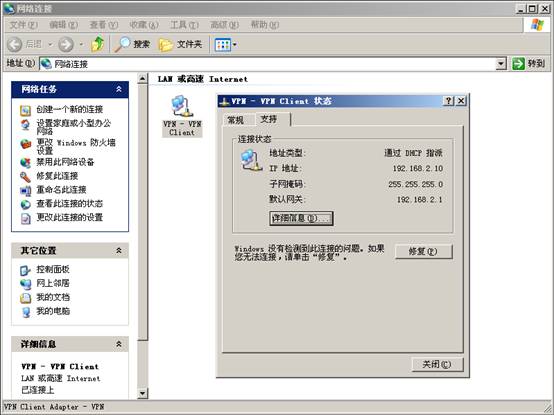
Task: Click the 设置家庭或小型办公网络 icon
Action: coord(25,124)
